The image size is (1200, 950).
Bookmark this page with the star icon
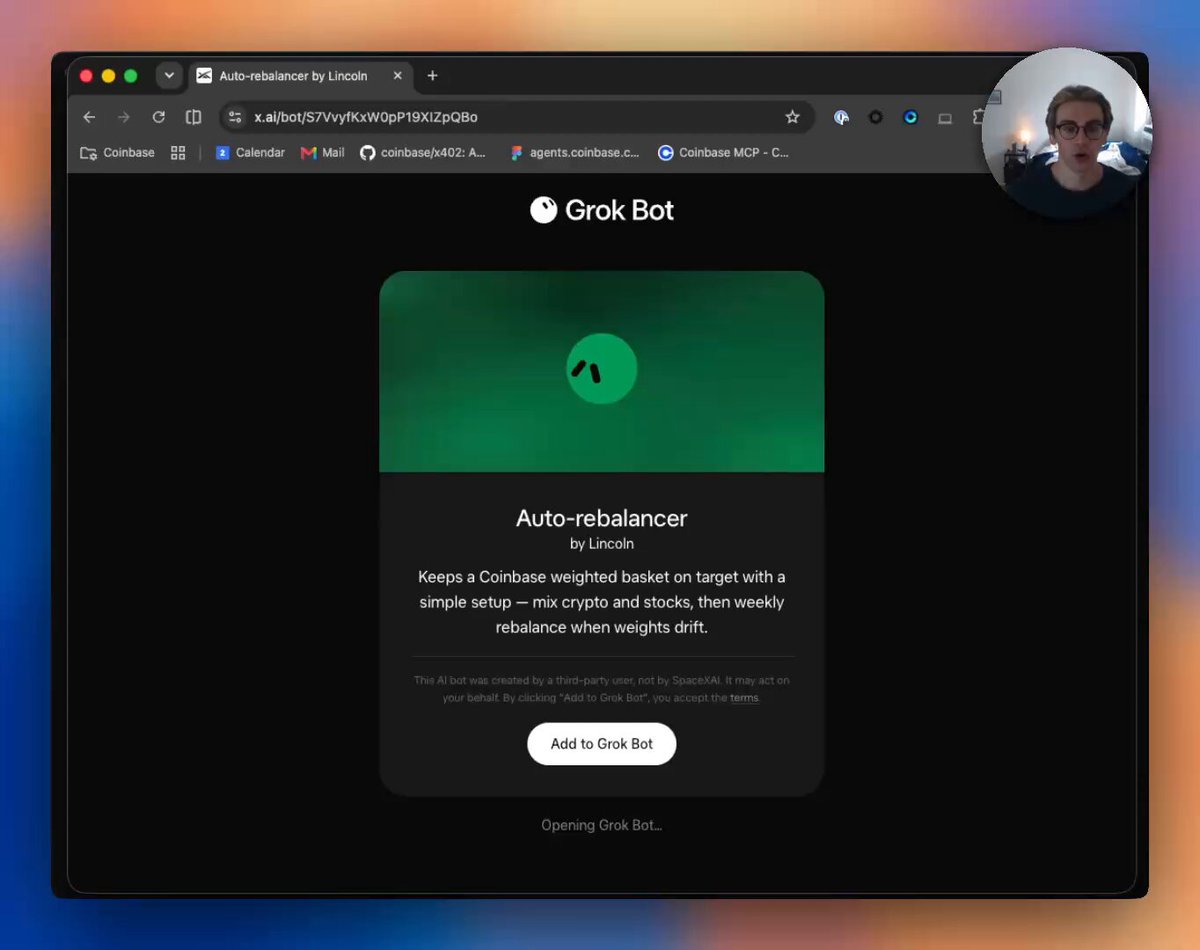pos(792,117)
